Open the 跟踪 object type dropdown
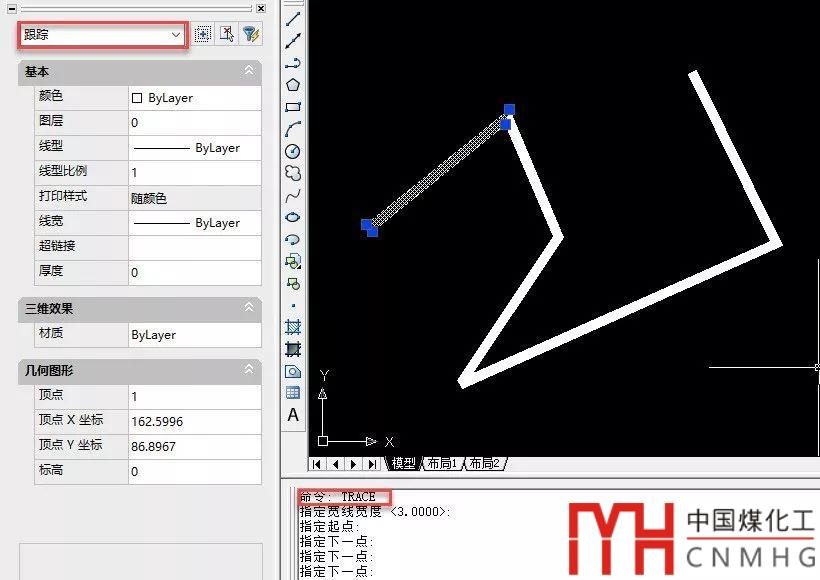 point(102,35)
